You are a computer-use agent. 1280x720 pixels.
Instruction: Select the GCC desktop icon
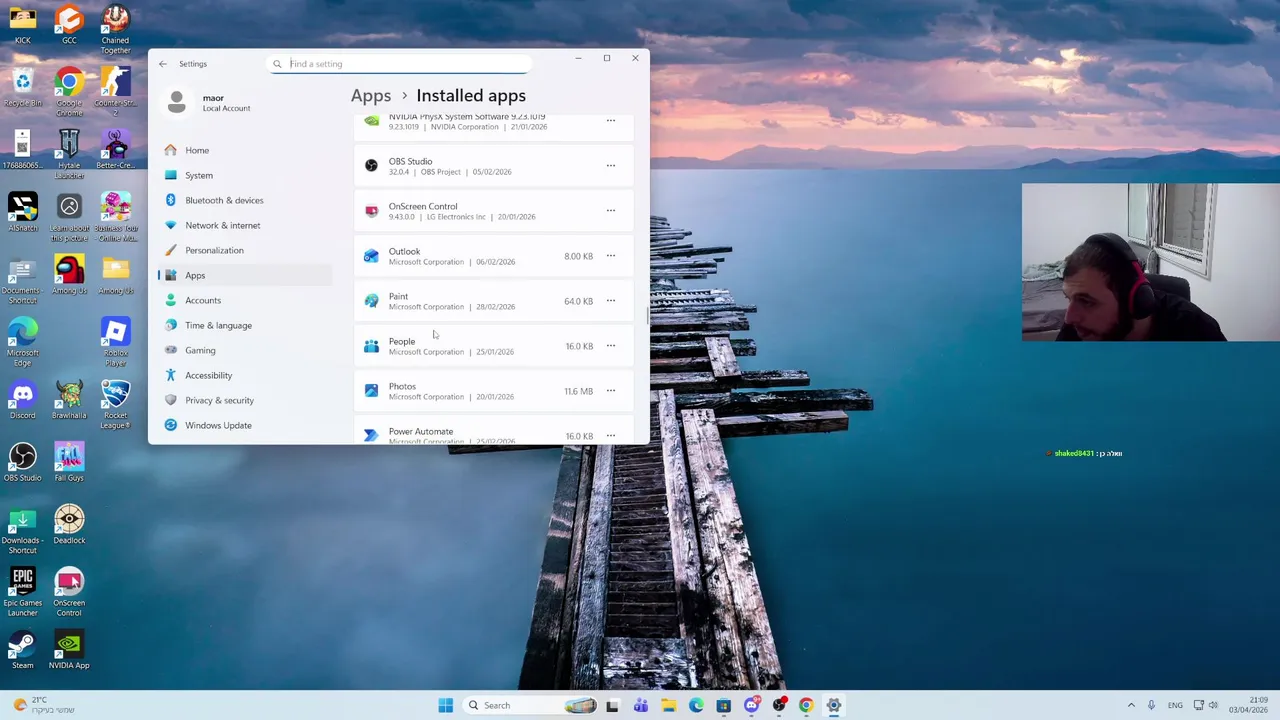69,25
